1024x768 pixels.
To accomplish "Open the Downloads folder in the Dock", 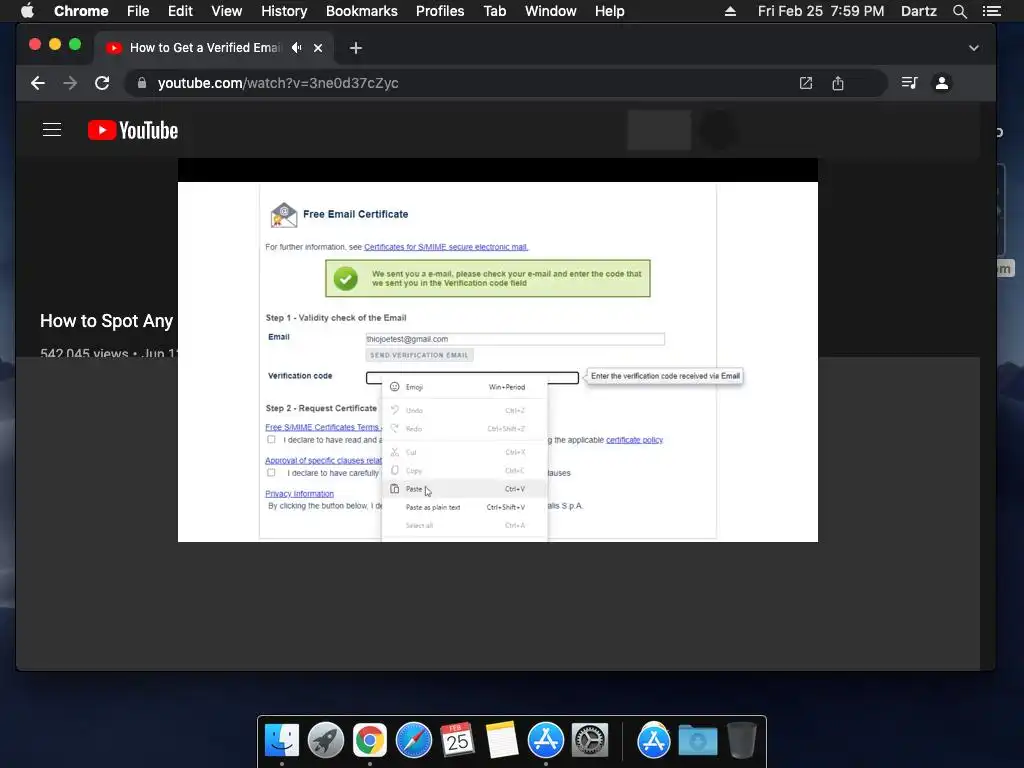I will tap(697, 741).
